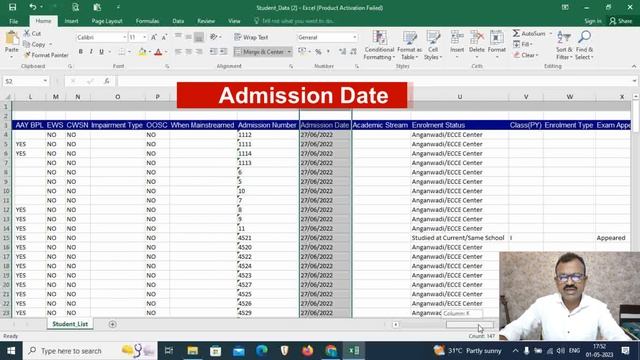Select column U header
This screenshot has height=360, width=640.
point(460,97)
